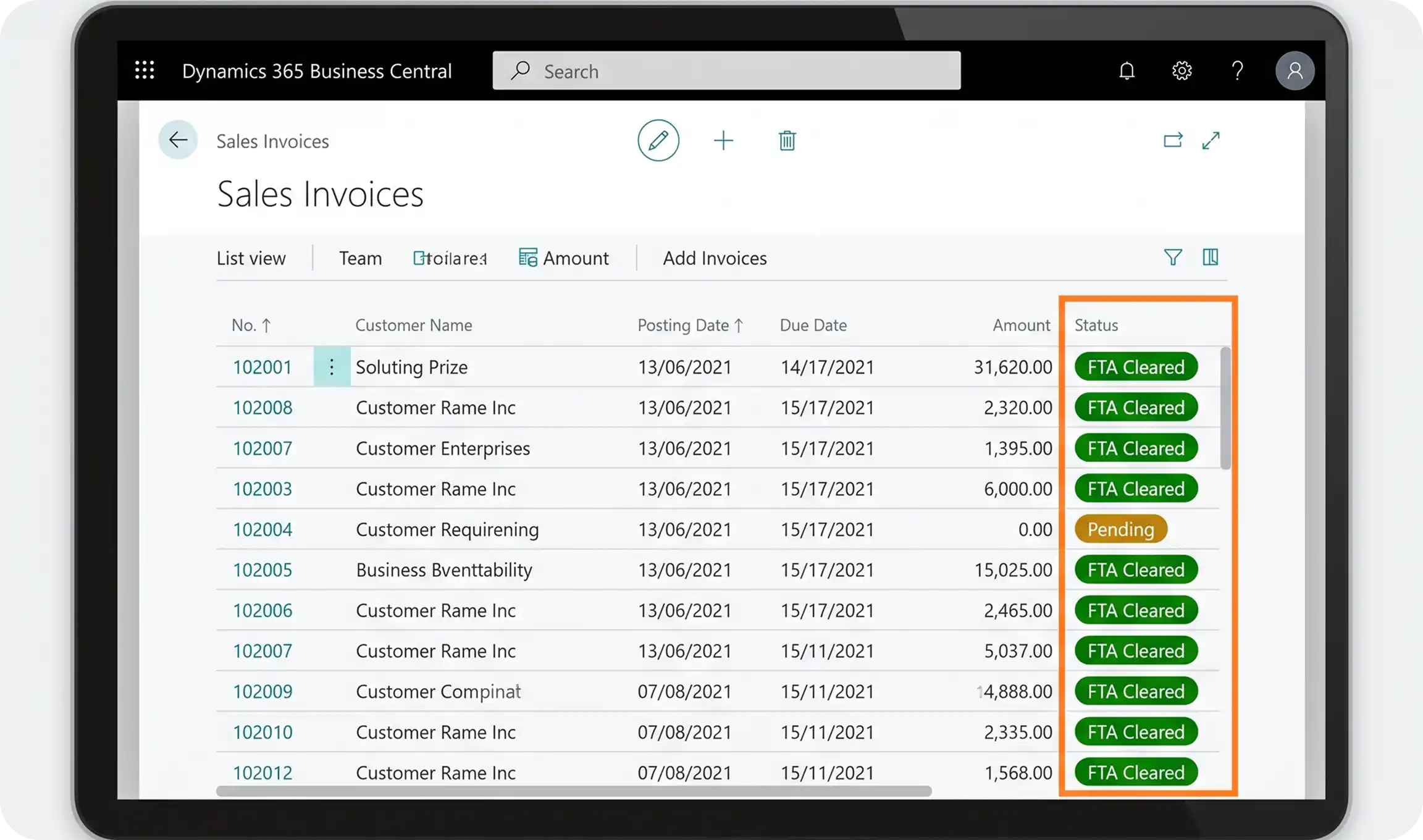1423x840 pixels.
Task: Click the plus icon to add new
Action: tap(723, 141)
